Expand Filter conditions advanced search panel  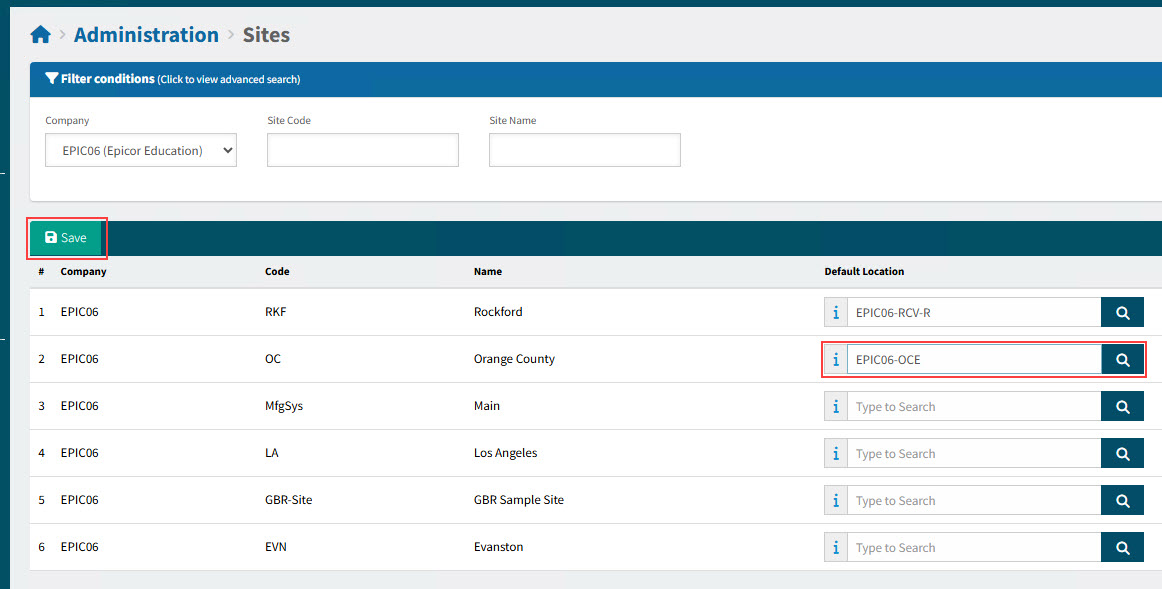(x=172, y=79)
